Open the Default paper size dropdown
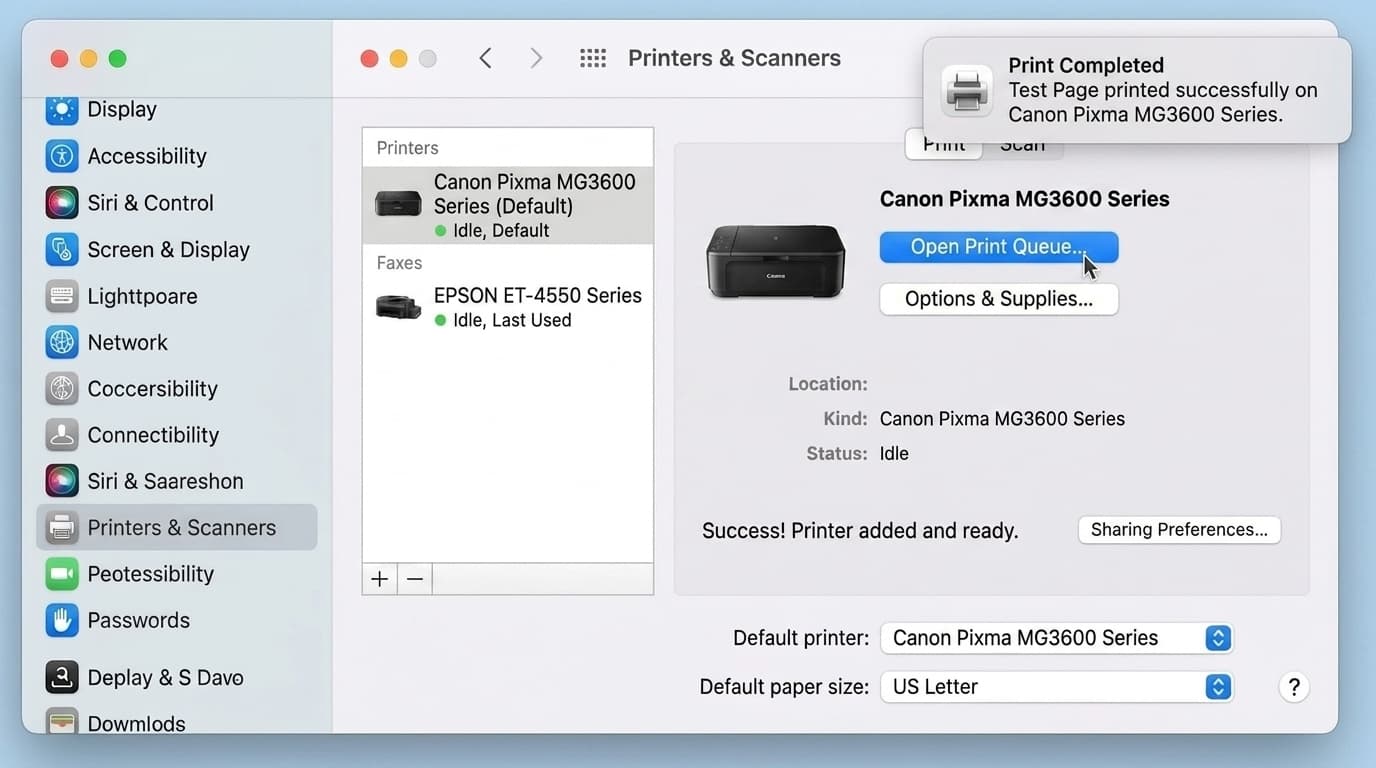 [1057, 687]
